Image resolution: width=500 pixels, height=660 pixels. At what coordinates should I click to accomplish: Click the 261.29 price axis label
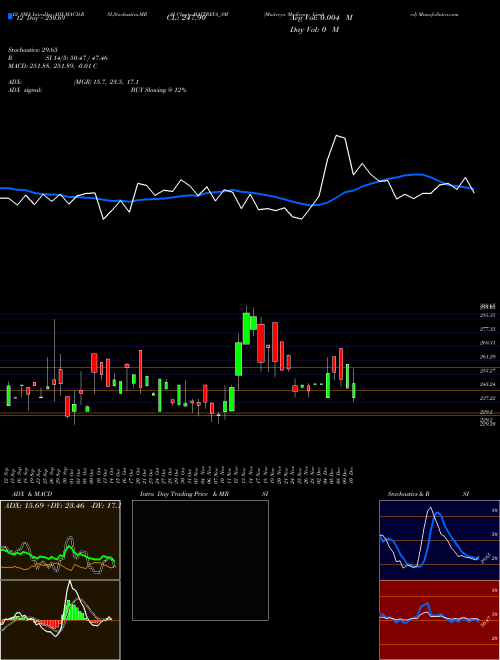[487, 357]
